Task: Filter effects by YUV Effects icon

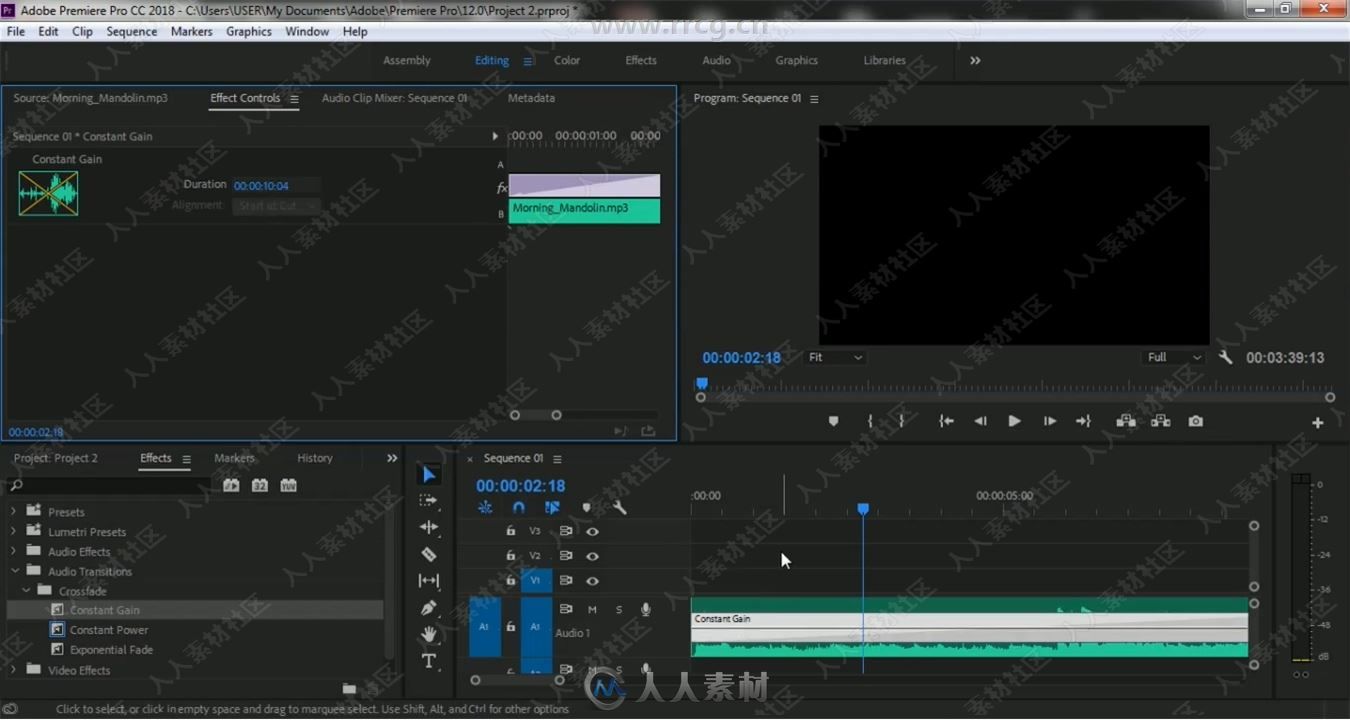Action: (289, 485)
